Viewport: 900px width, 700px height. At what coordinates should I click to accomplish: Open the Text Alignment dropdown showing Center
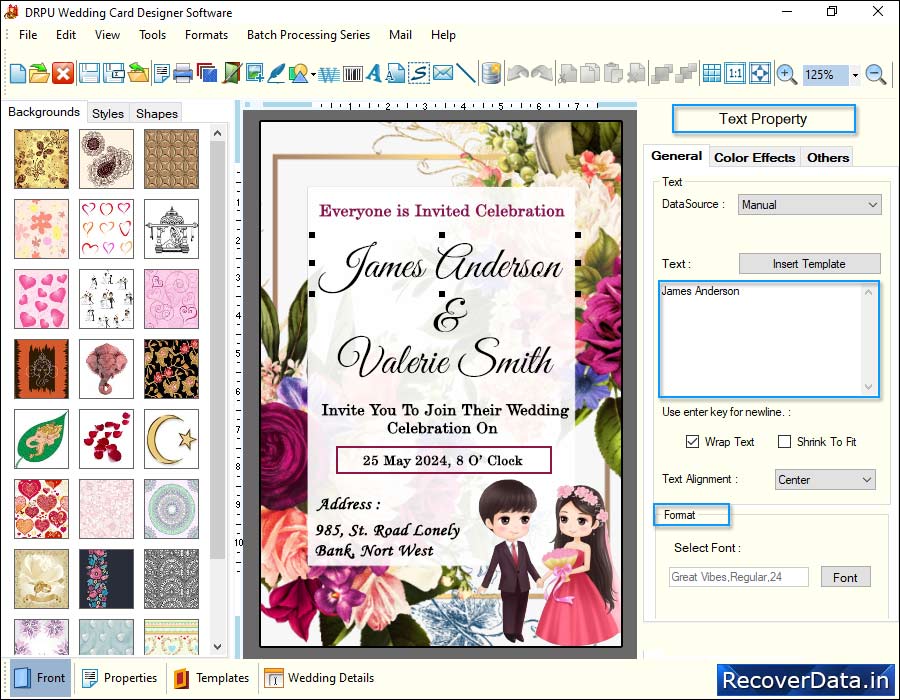point(825,480)
